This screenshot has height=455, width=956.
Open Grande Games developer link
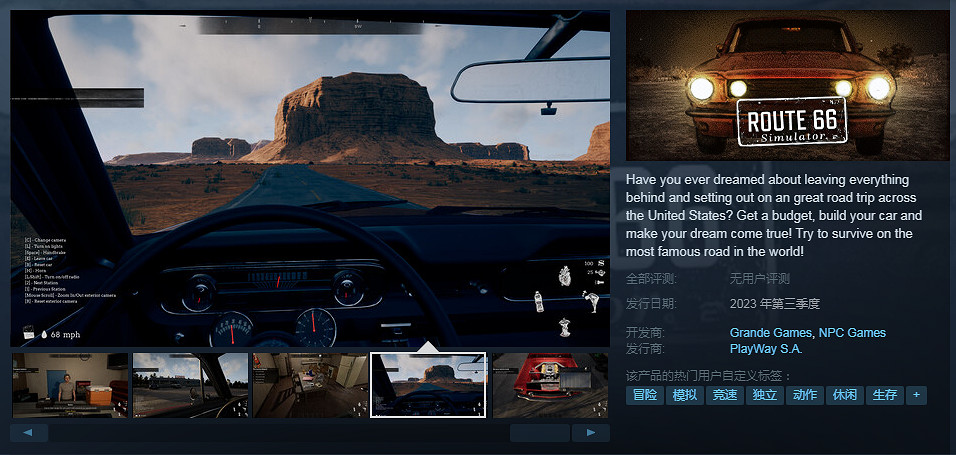click(770, 332)
